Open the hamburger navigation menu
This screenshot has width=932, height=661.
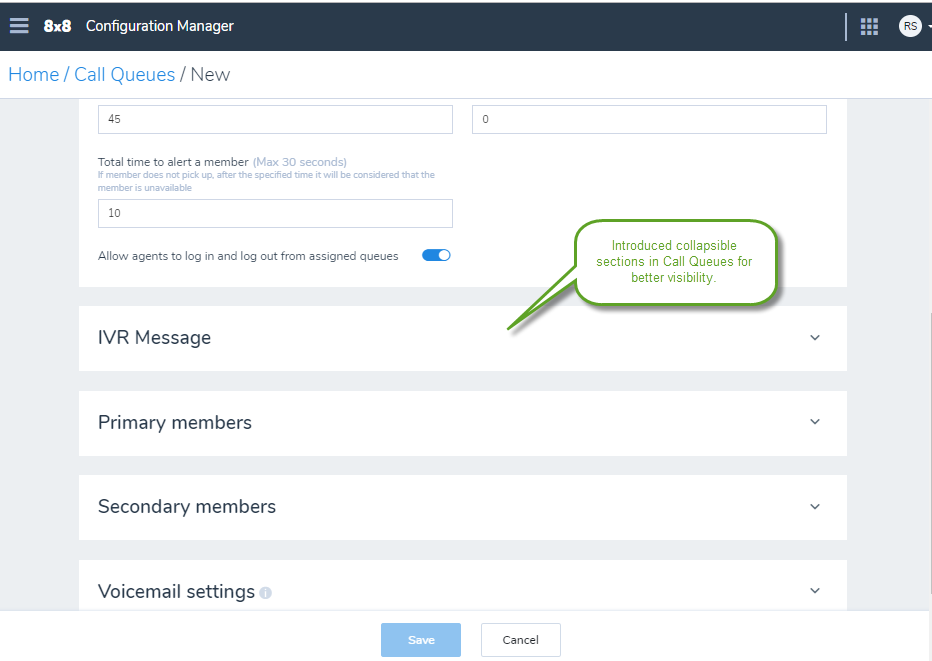point(19,26)
